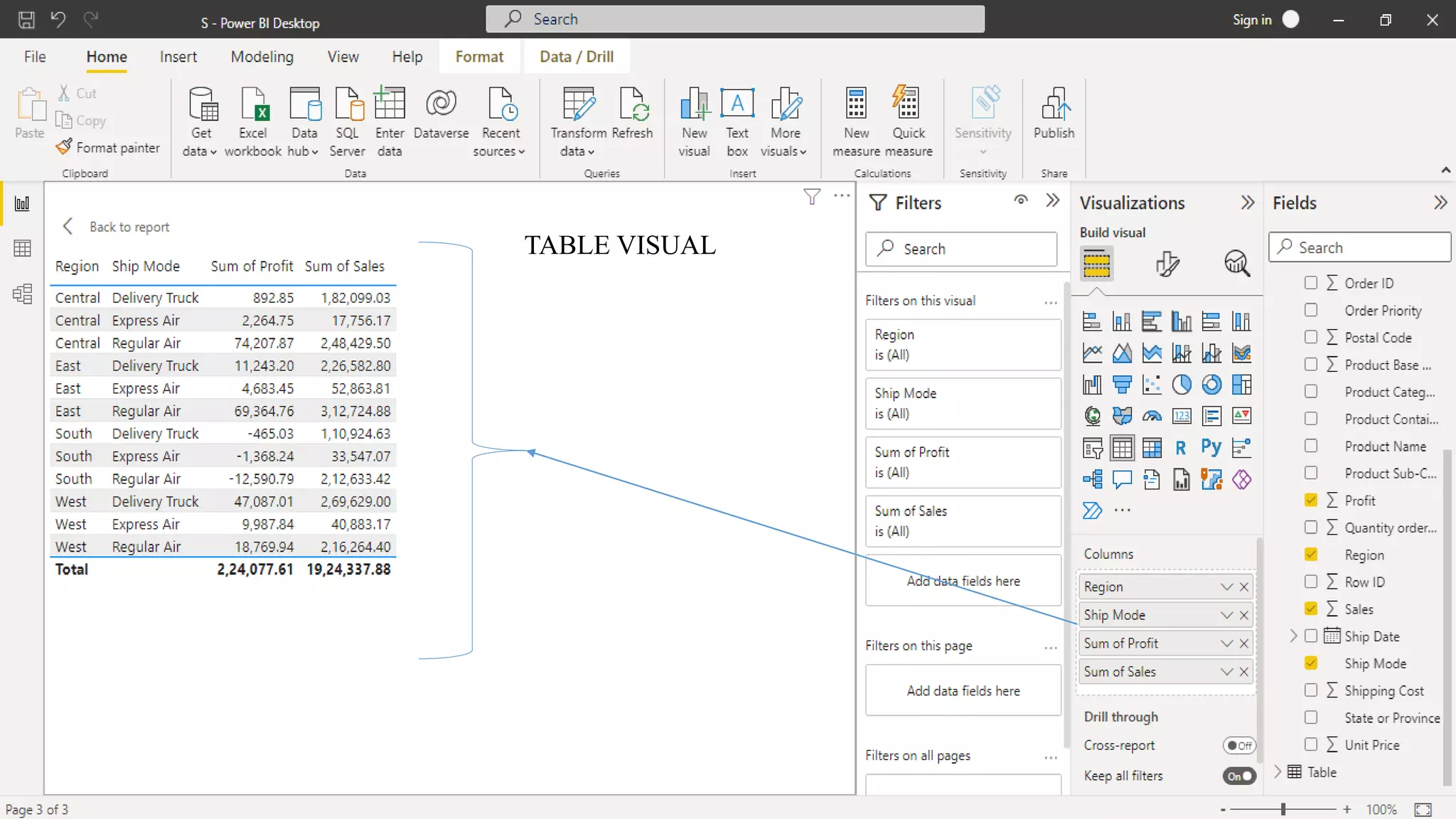Uncheck the Profit field
Screen dimensions: 1456x819
[x=1311, y=500]
